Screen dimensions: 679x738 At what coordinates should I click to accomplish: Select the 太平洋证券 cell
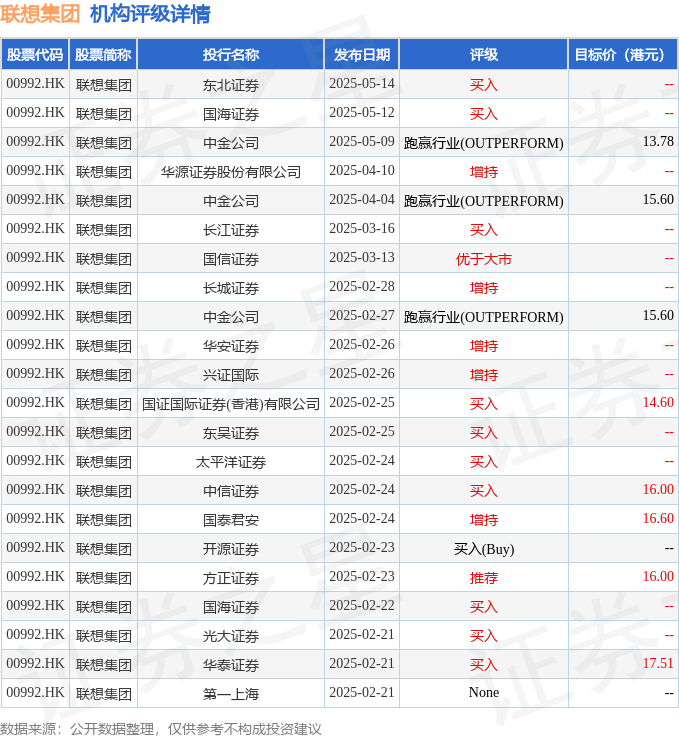(231, 462)
